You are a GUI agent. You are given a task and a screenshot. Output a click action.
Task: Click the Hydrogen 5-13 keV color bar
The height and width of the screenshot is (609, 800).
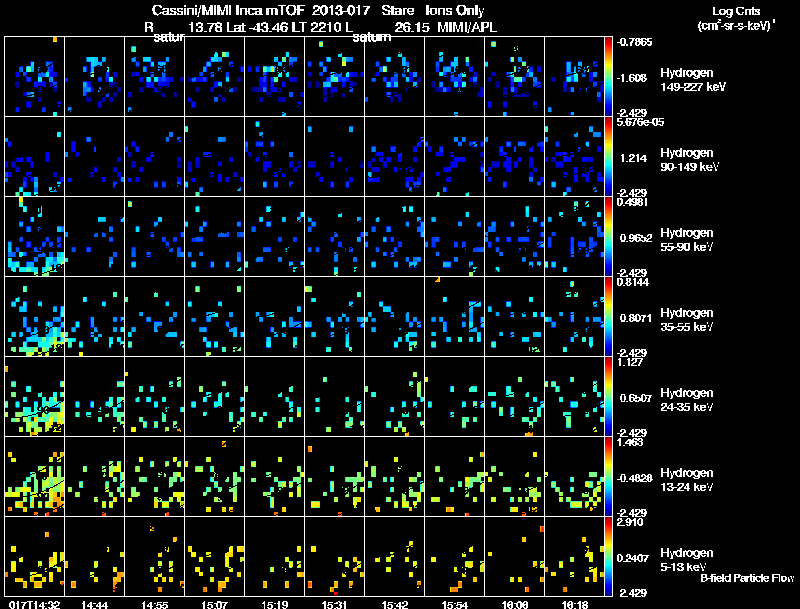(608, 556)
